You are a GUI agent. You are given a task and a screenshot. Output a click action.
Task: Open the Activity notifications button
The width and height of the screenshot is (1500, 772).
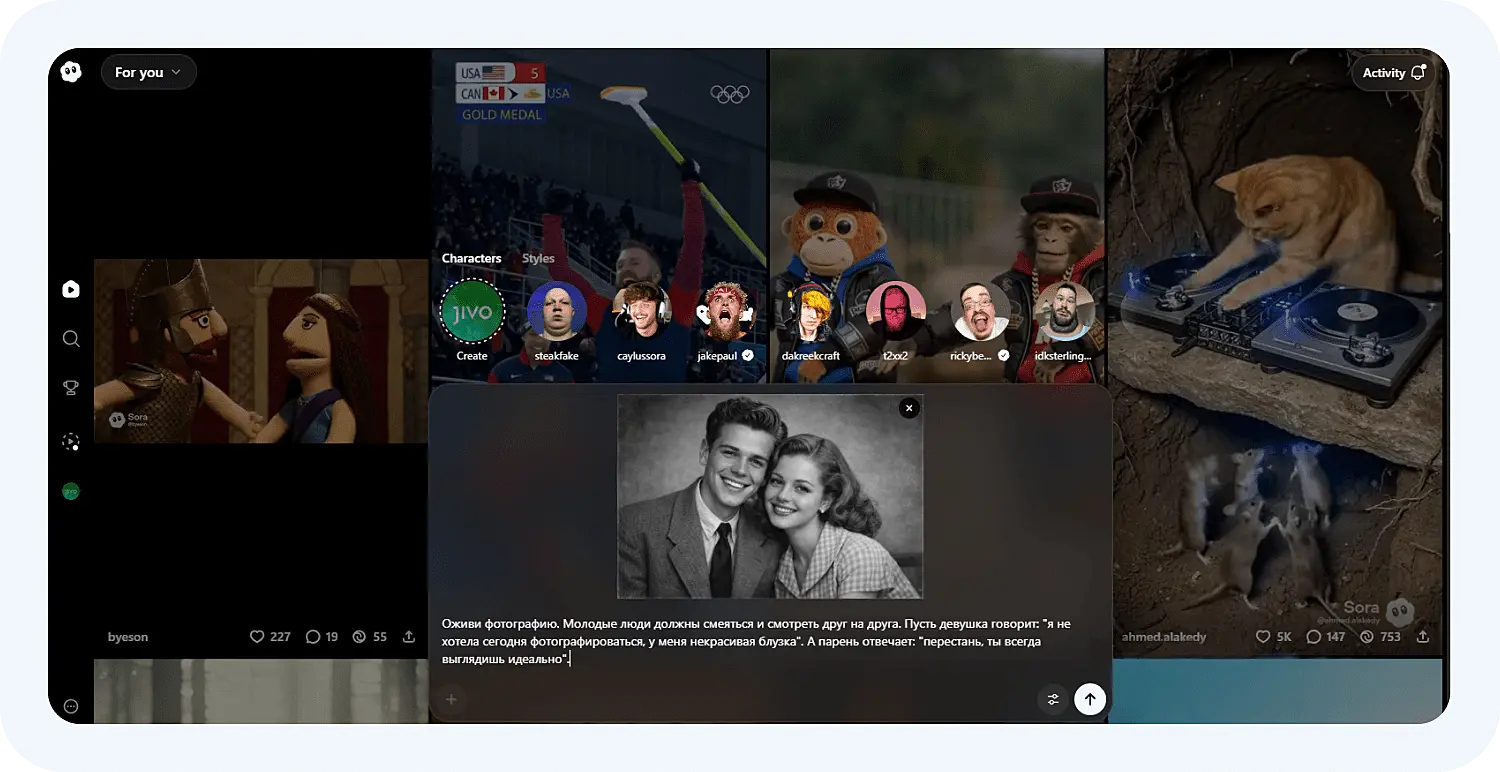tap(1394, 72)
